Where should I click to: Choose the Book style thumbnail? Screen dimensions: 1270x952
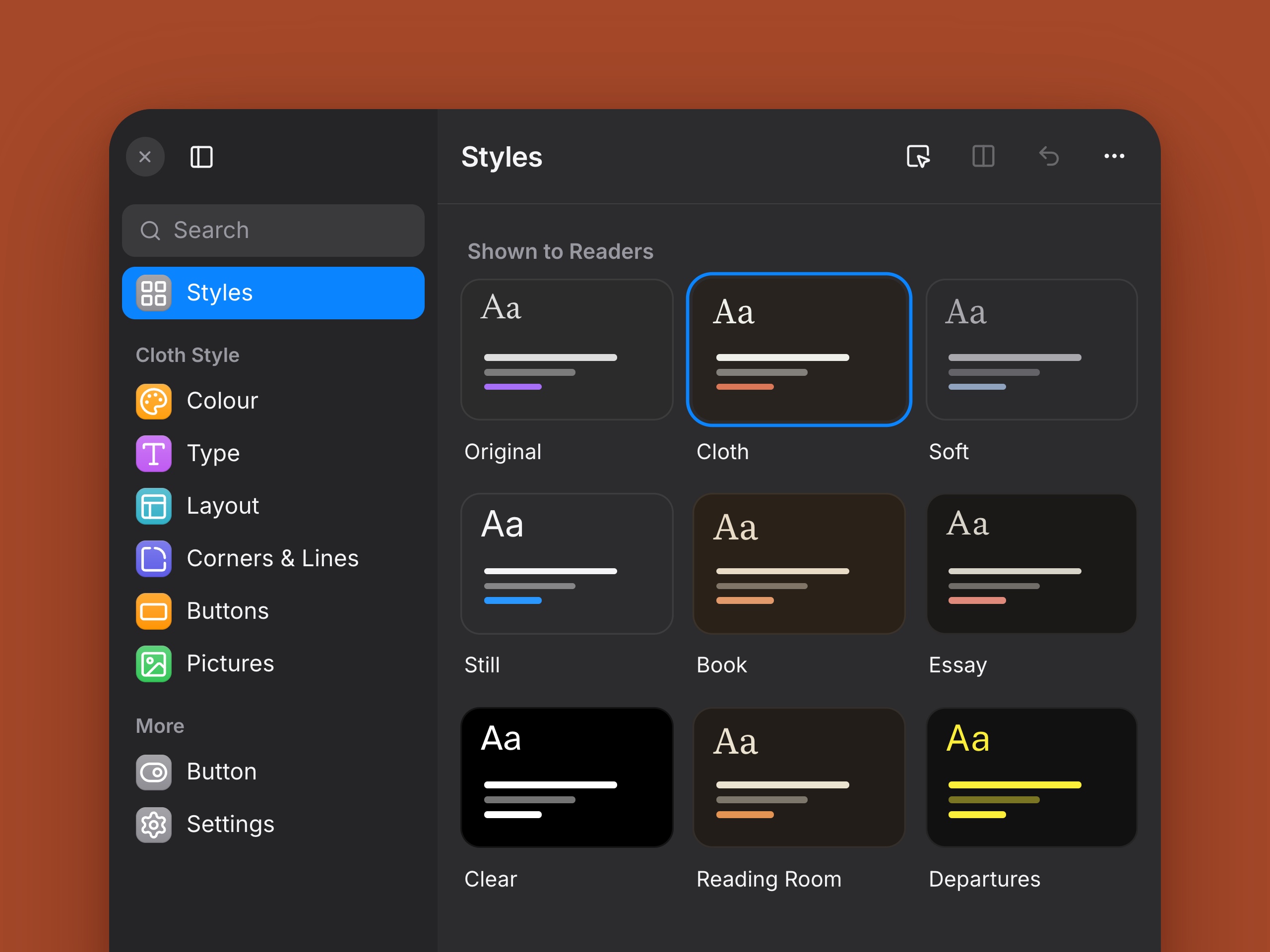point(799,563)
